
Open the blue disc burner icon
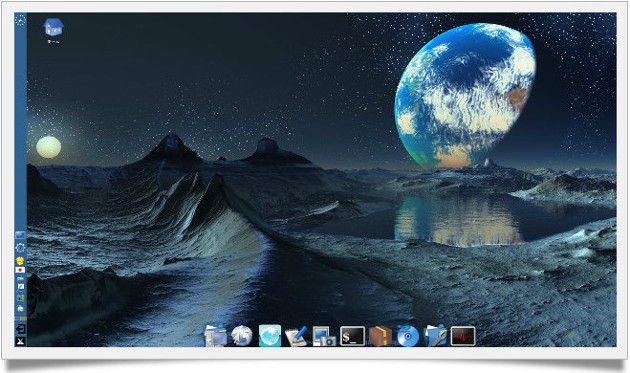tap(408, 336)
